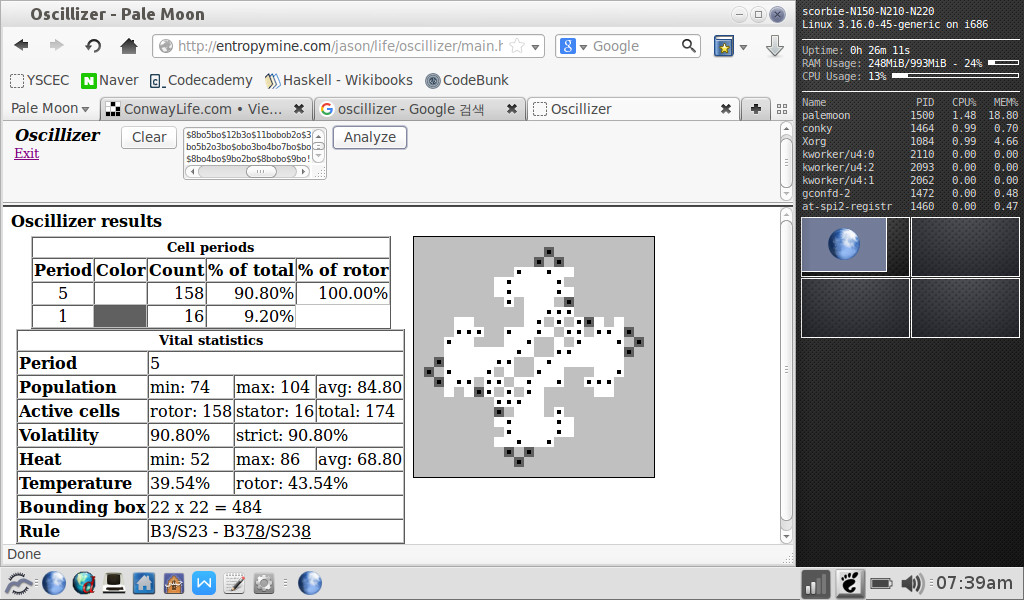
Task: Launch the blue W office application
Action: [x=204, y=583]
